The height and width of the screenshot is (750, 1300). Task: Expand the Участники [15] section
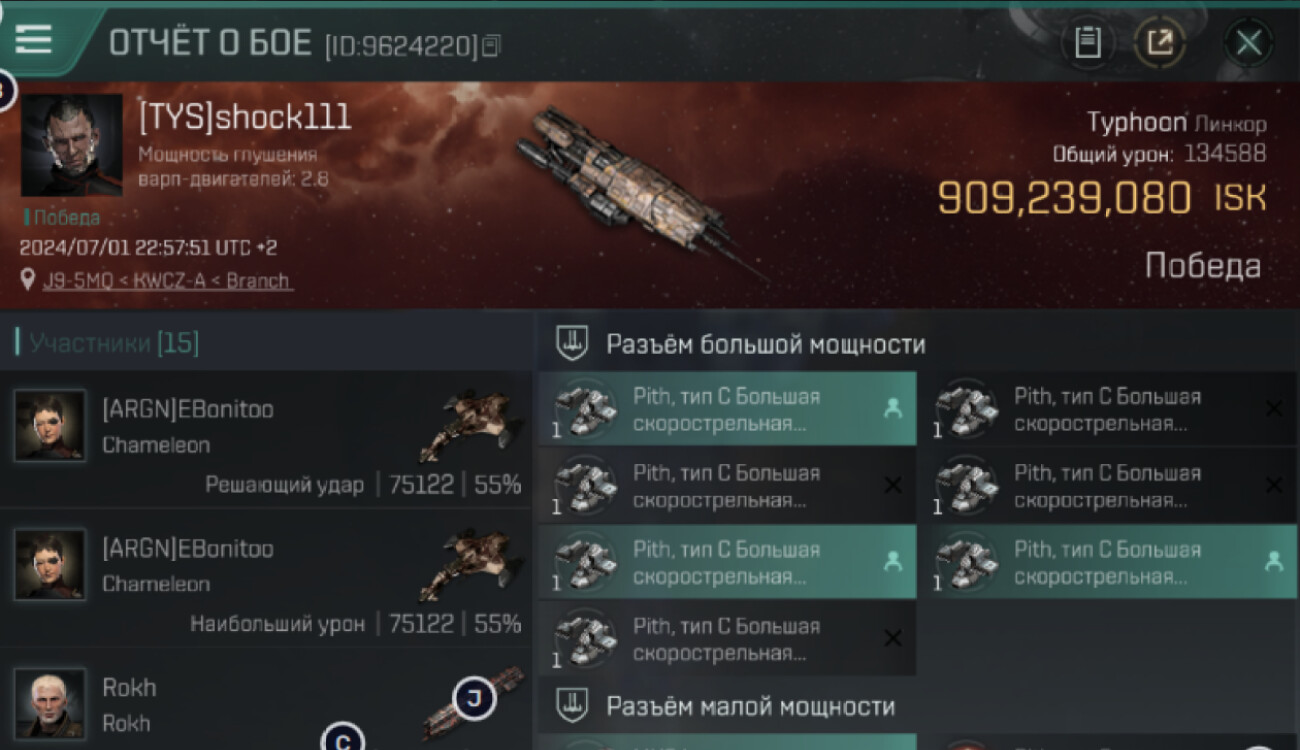[x=108, y=343]
